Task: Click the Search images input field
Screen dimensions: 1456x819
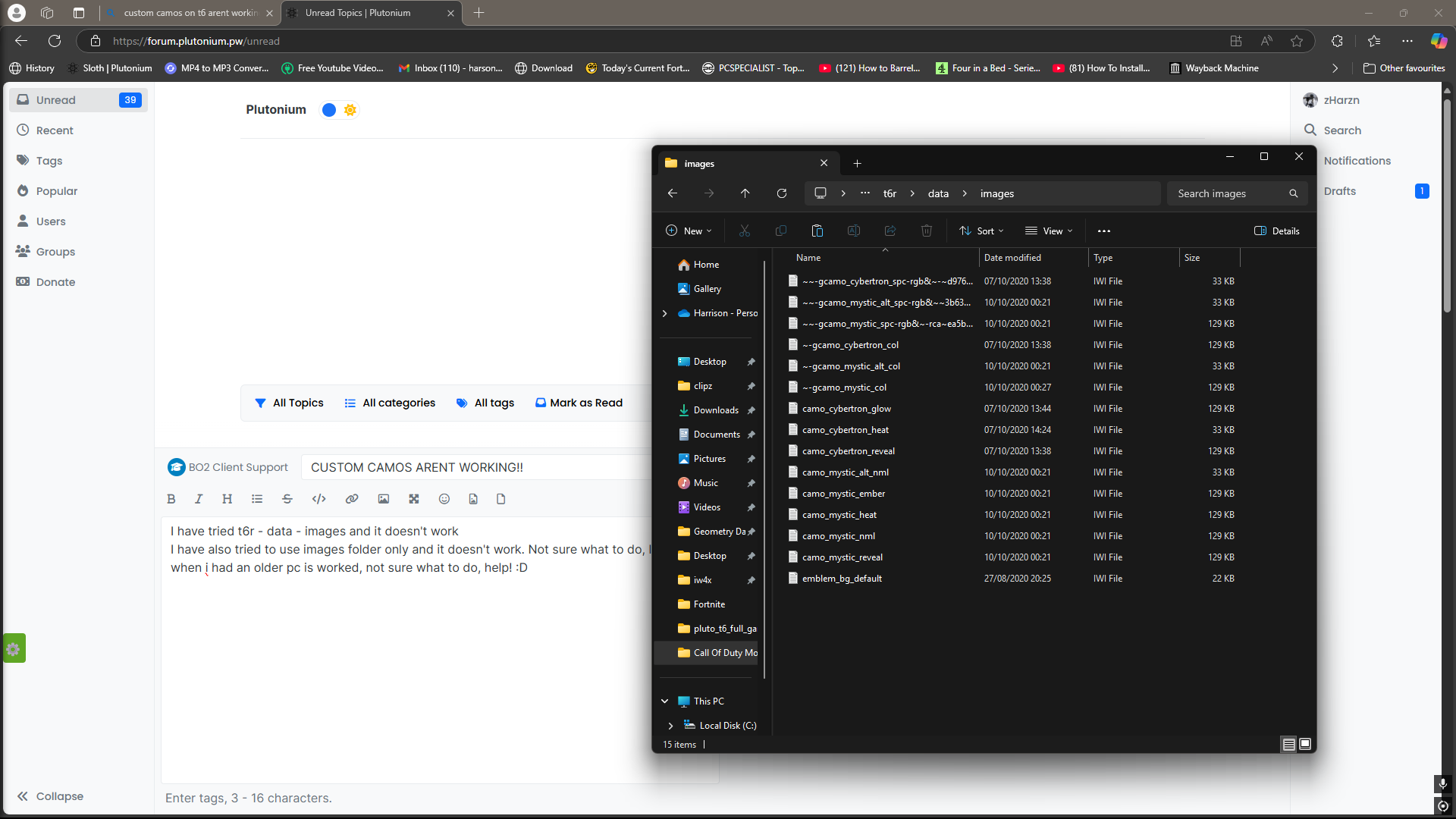Action: (x=1230, y=193)
